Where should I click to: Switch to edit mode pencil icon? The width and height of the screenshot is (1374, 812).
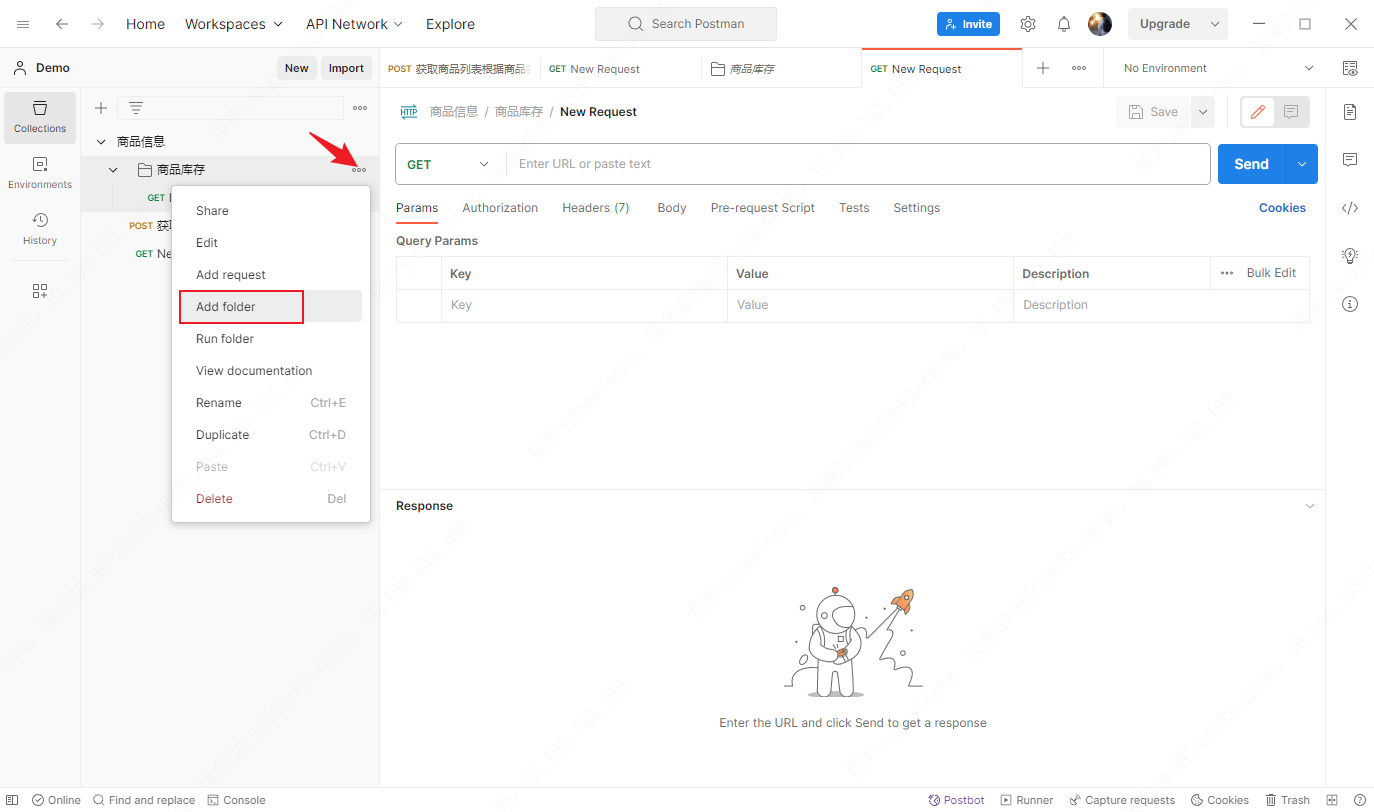click(x=1258, y=112)
